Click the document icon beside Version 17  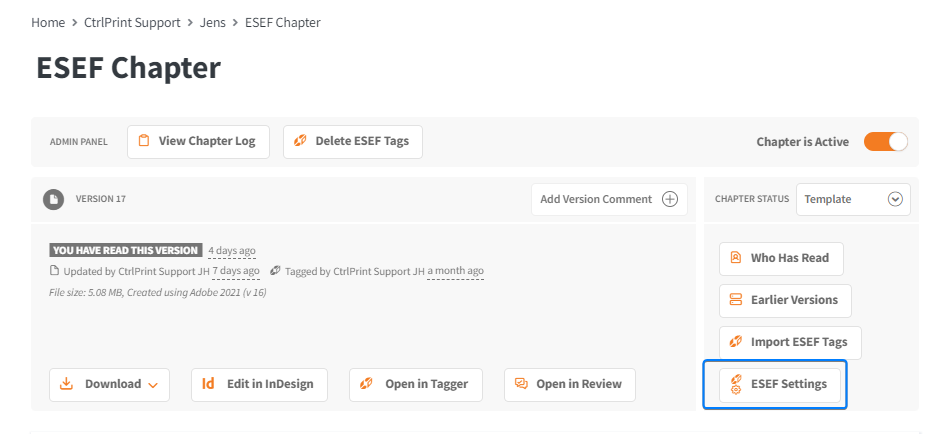53,199
